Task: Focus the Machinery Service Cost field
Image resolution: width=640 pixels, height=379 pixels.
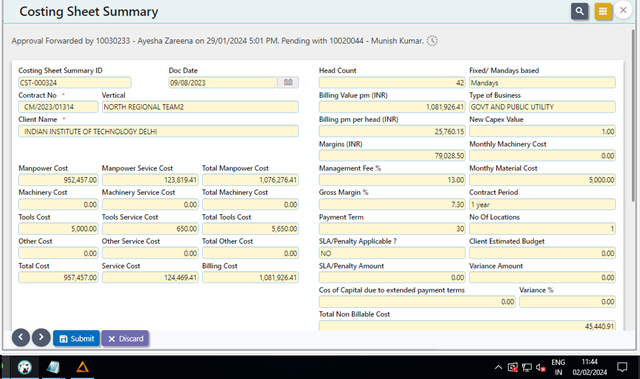Action: click(x=150, y=204)
